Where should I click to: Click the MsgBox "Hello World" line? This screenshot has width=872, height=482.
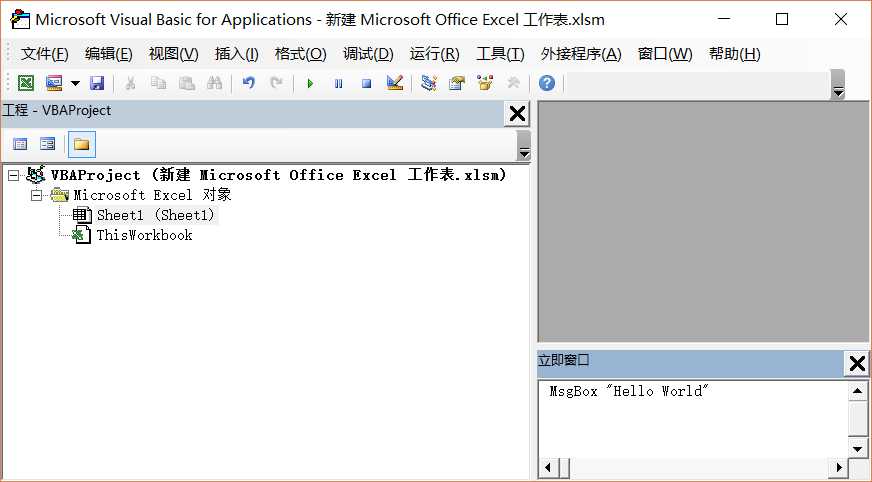629,391
